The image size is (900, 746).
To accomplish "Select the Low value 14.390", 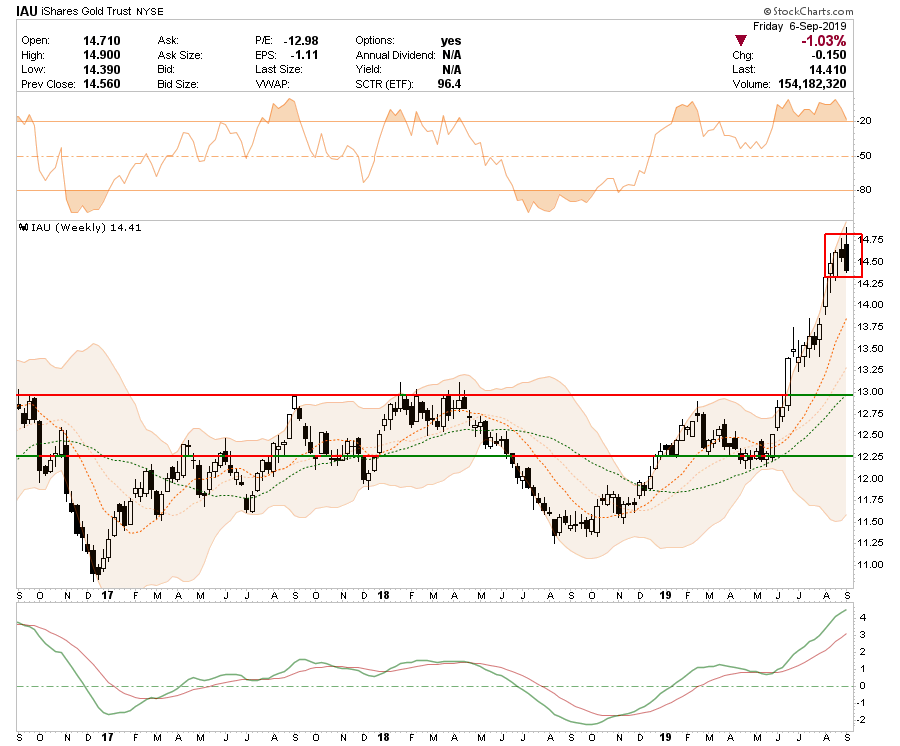I will click(102, 69).
